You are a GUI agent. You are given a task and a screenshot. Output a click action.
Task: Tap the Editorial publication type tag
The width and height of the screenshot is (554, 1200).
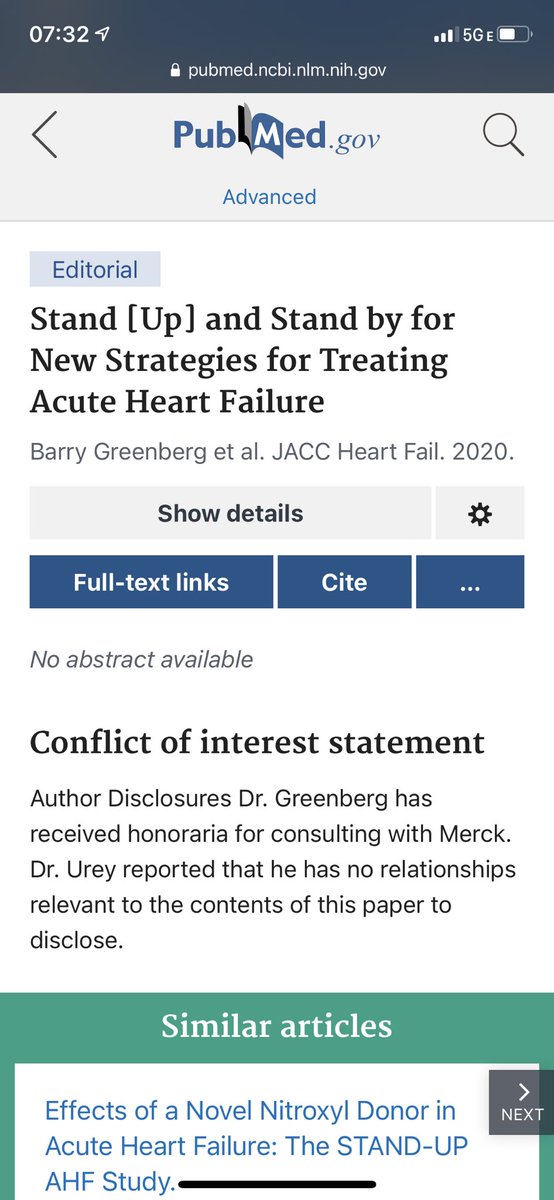click(x=95, y=269)
